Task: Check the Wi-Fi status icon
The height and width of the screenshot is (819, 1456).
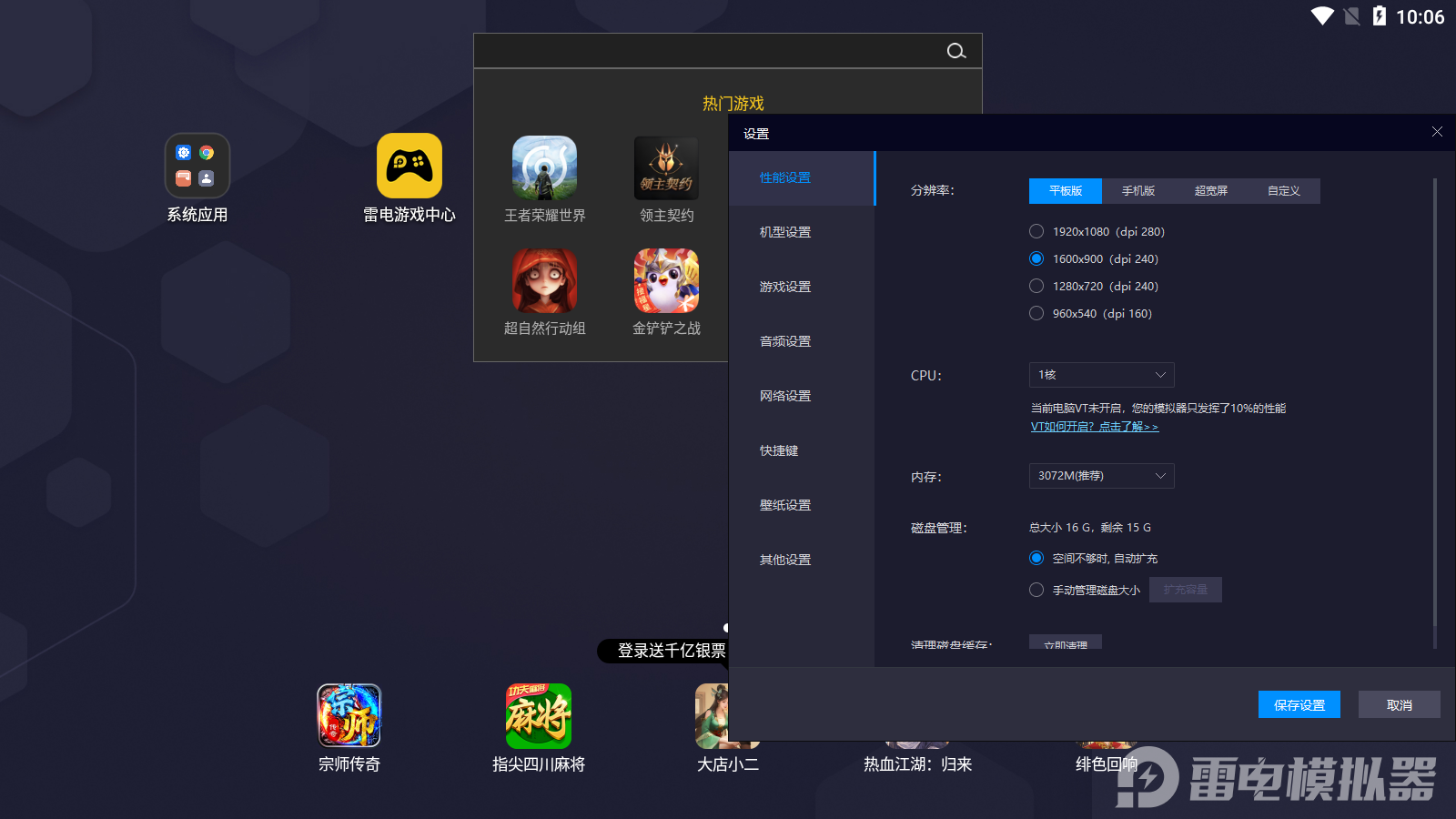Action: [1322, 16]
